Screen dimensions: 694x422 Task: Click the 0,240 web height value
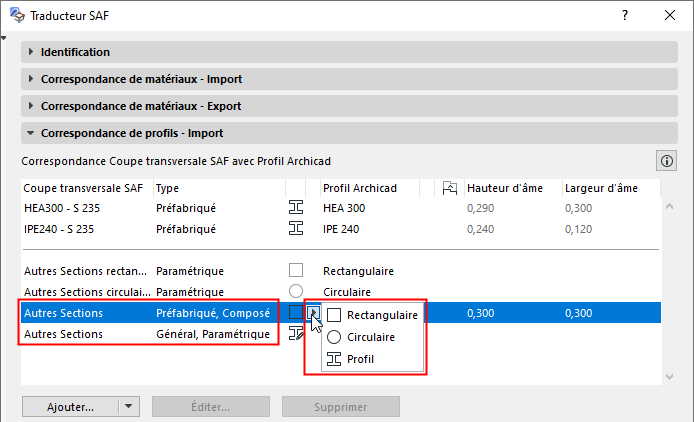pos(480,229)
